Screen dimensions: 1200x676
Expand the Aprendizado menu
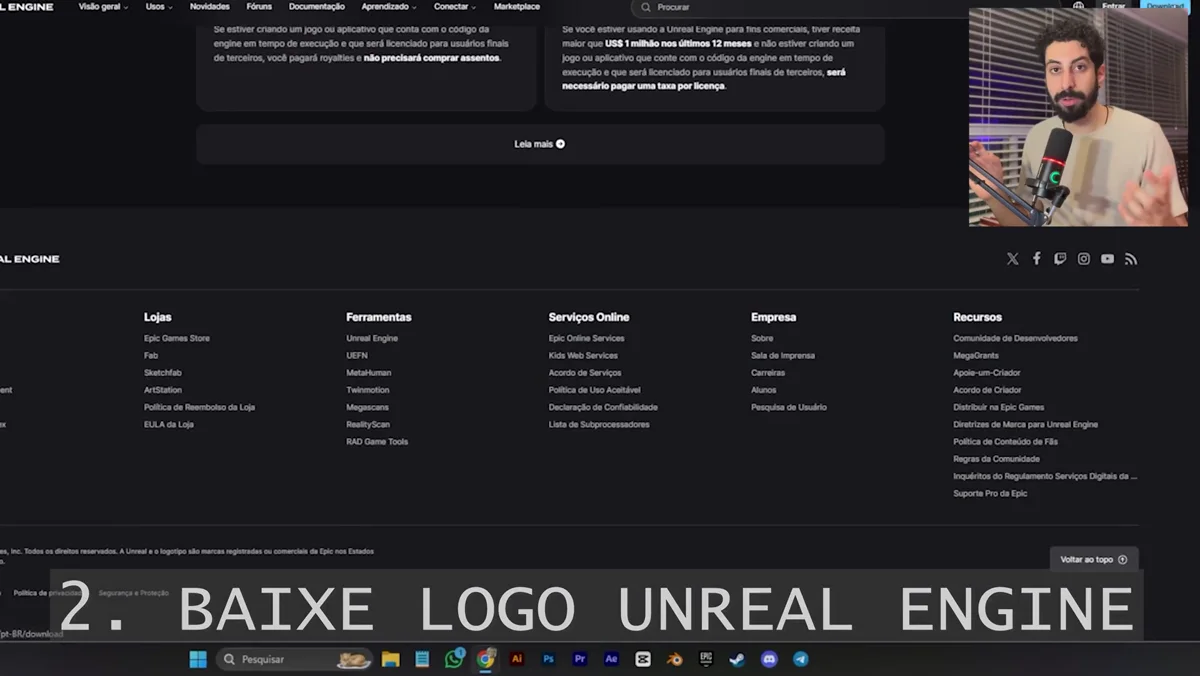[x=388, y=5]
